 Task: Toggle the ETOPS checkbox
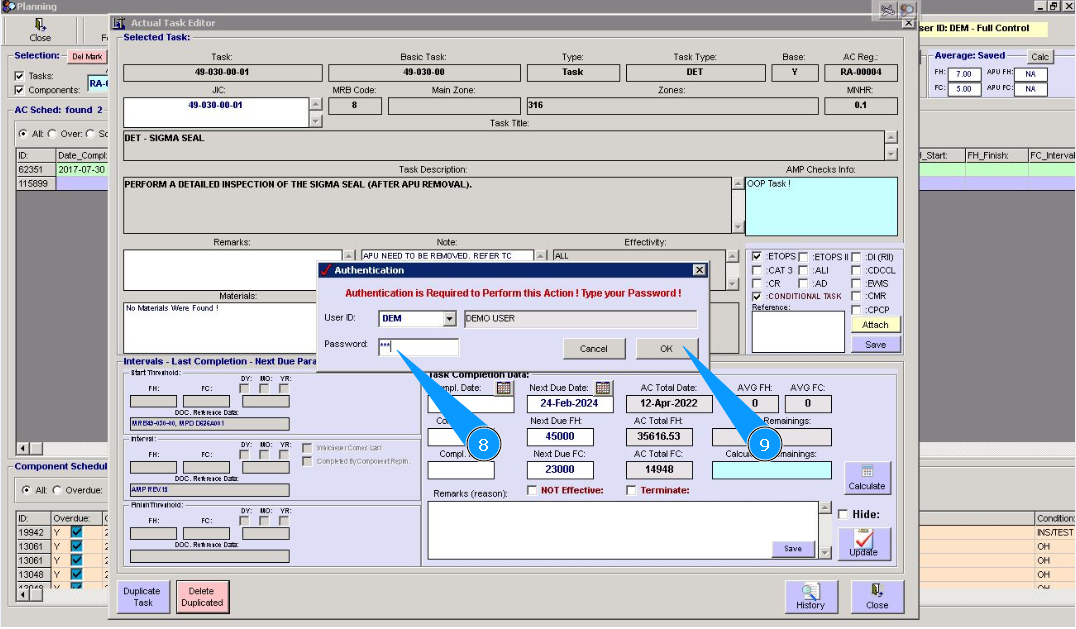[757, 257]
